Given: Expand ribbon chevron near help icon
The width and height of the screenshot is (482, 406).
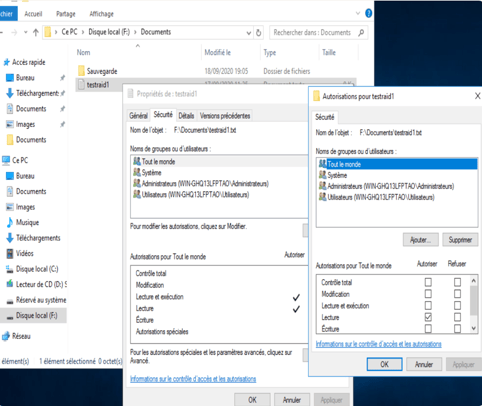Looking at the screenshot, I should click(x=358, y=14).
